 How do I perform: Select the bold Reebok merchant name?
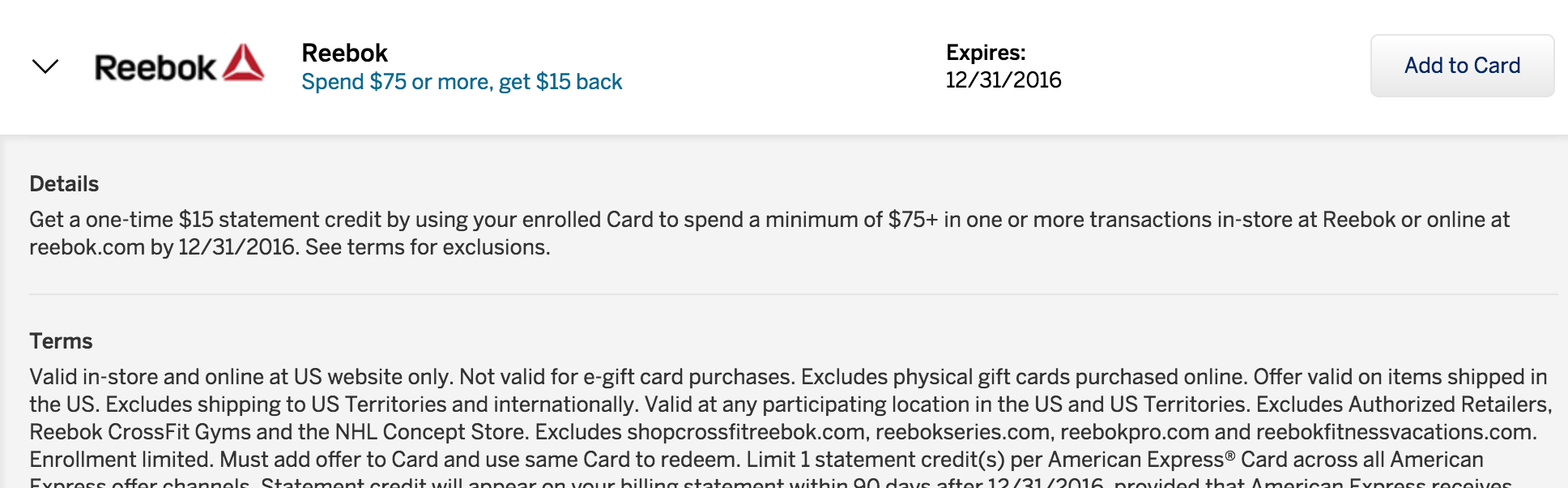(x=344, y=54)
